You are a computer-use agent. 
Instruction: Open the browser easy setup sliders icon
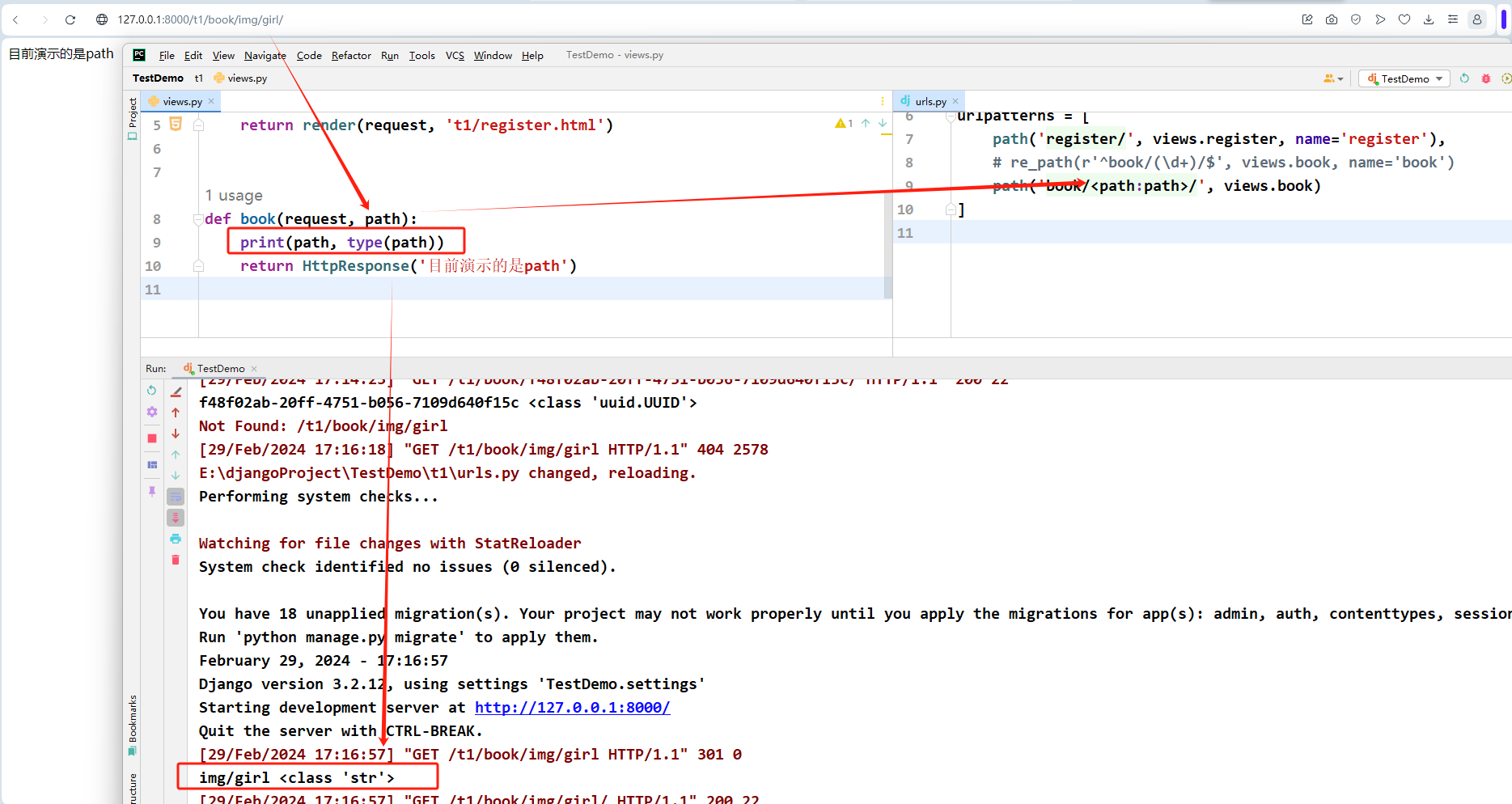coord(1453,19)
